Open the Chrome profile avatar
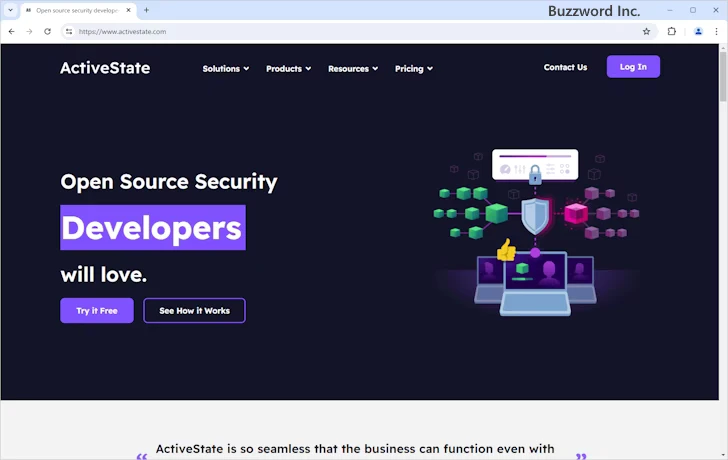728x460 pixels. coord(698,32)
